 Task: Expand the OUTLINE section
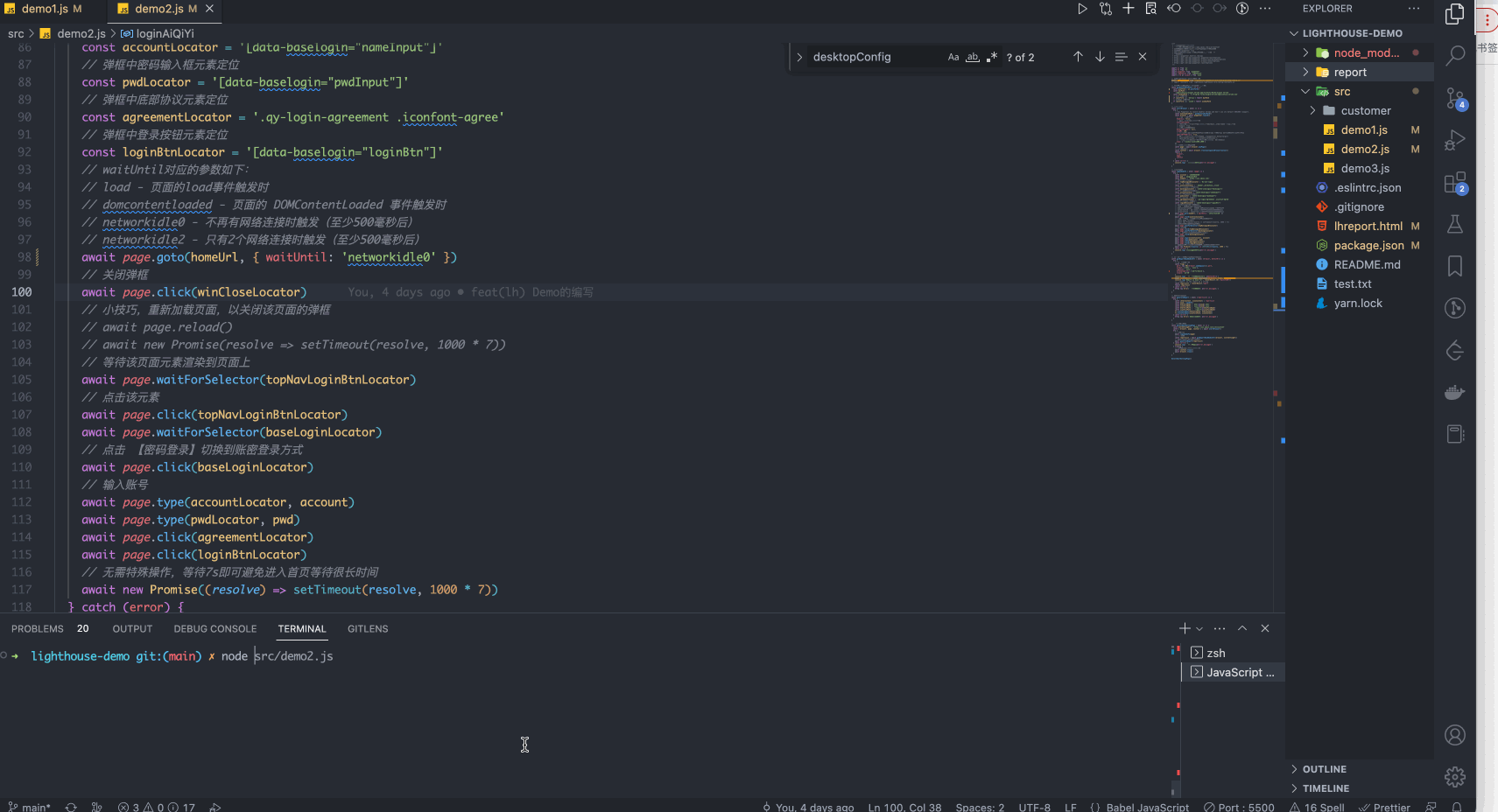point(1324,769)
